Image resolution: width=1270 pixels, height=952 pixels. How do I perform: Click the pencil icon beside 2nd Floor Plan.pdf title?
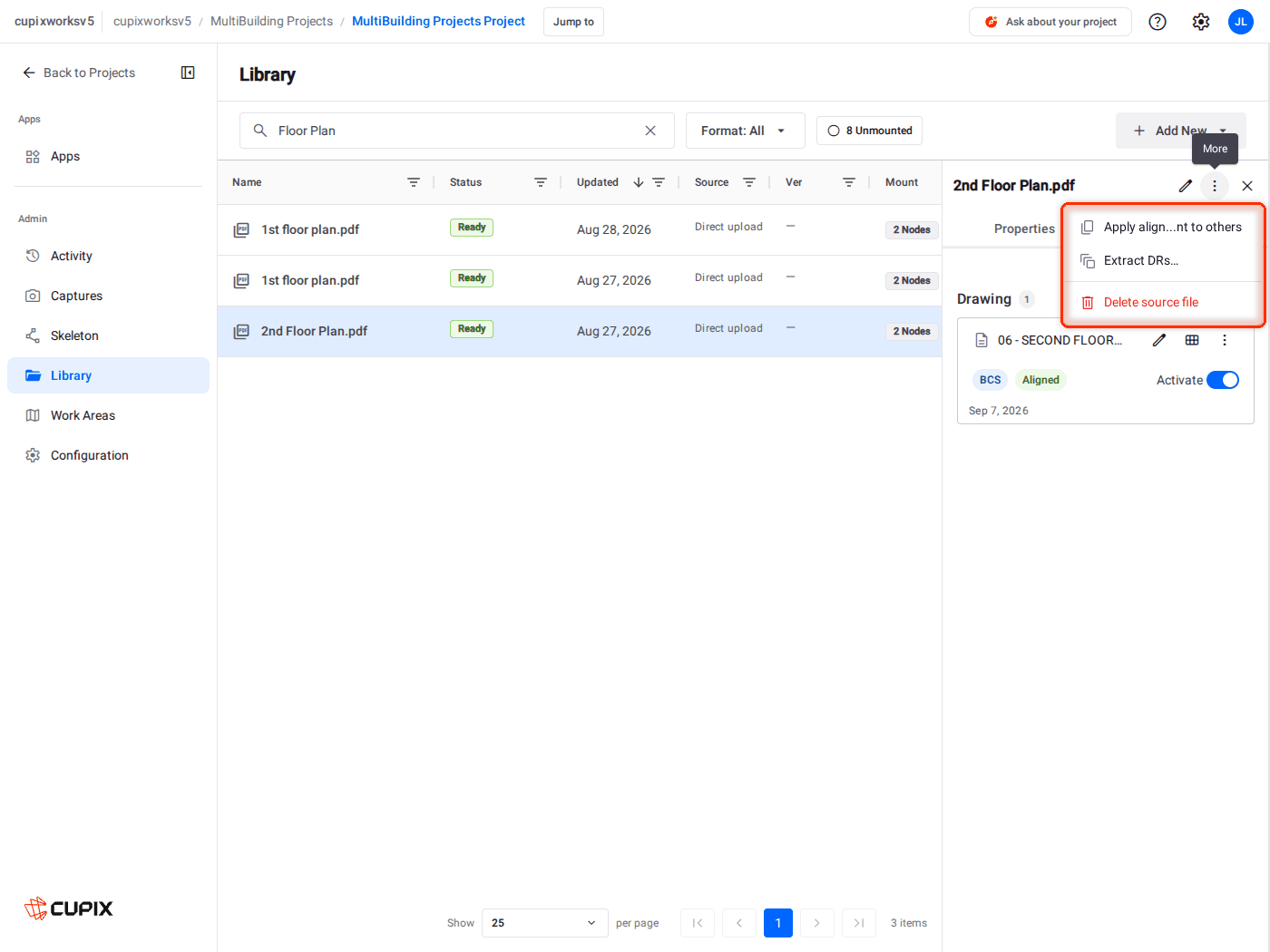(1186, 186)
